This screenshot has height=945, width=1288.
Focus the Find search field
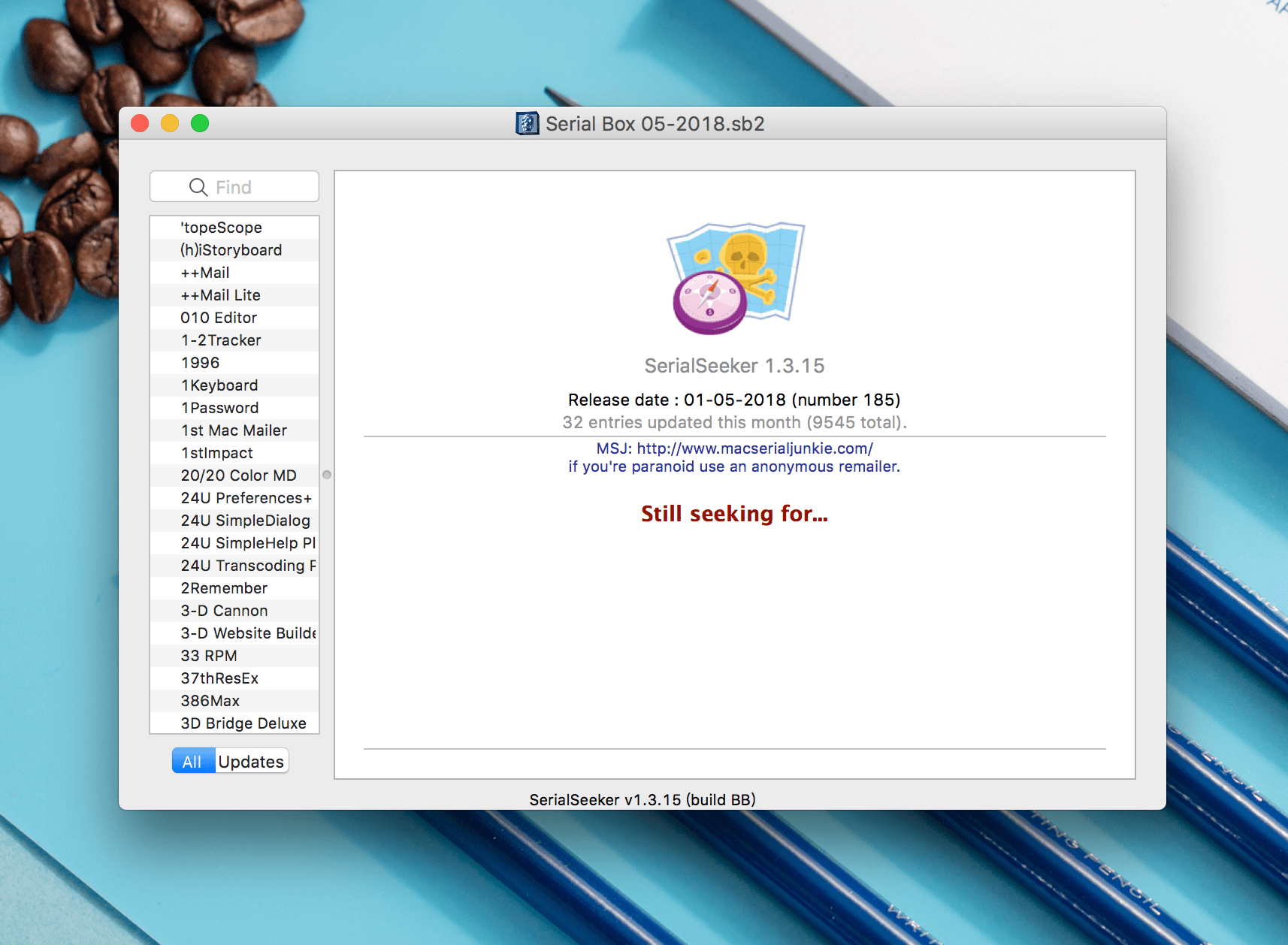(x=234, y=187)
